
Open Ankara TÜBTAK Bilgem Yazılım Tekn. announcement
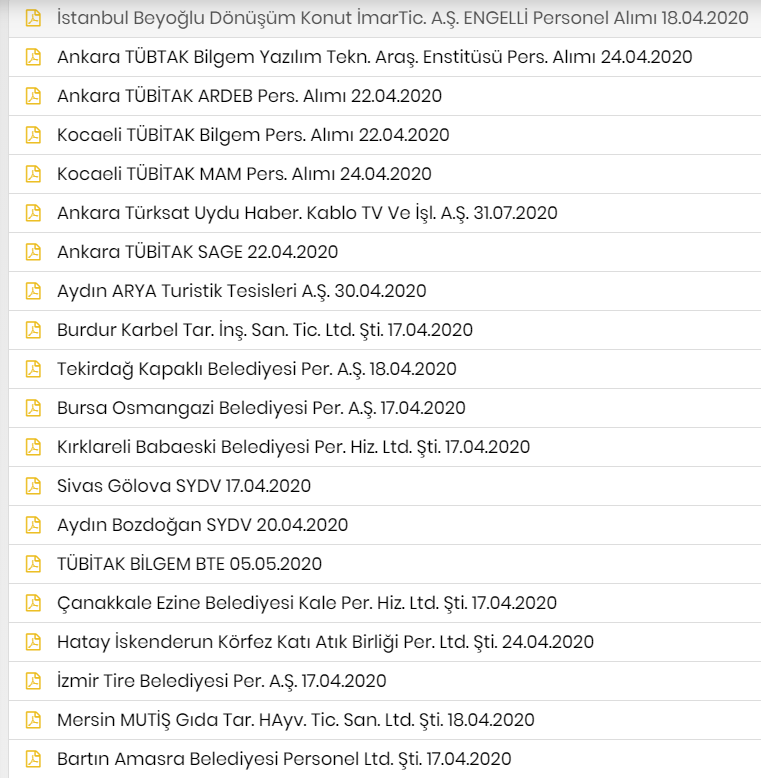(375, 57)
